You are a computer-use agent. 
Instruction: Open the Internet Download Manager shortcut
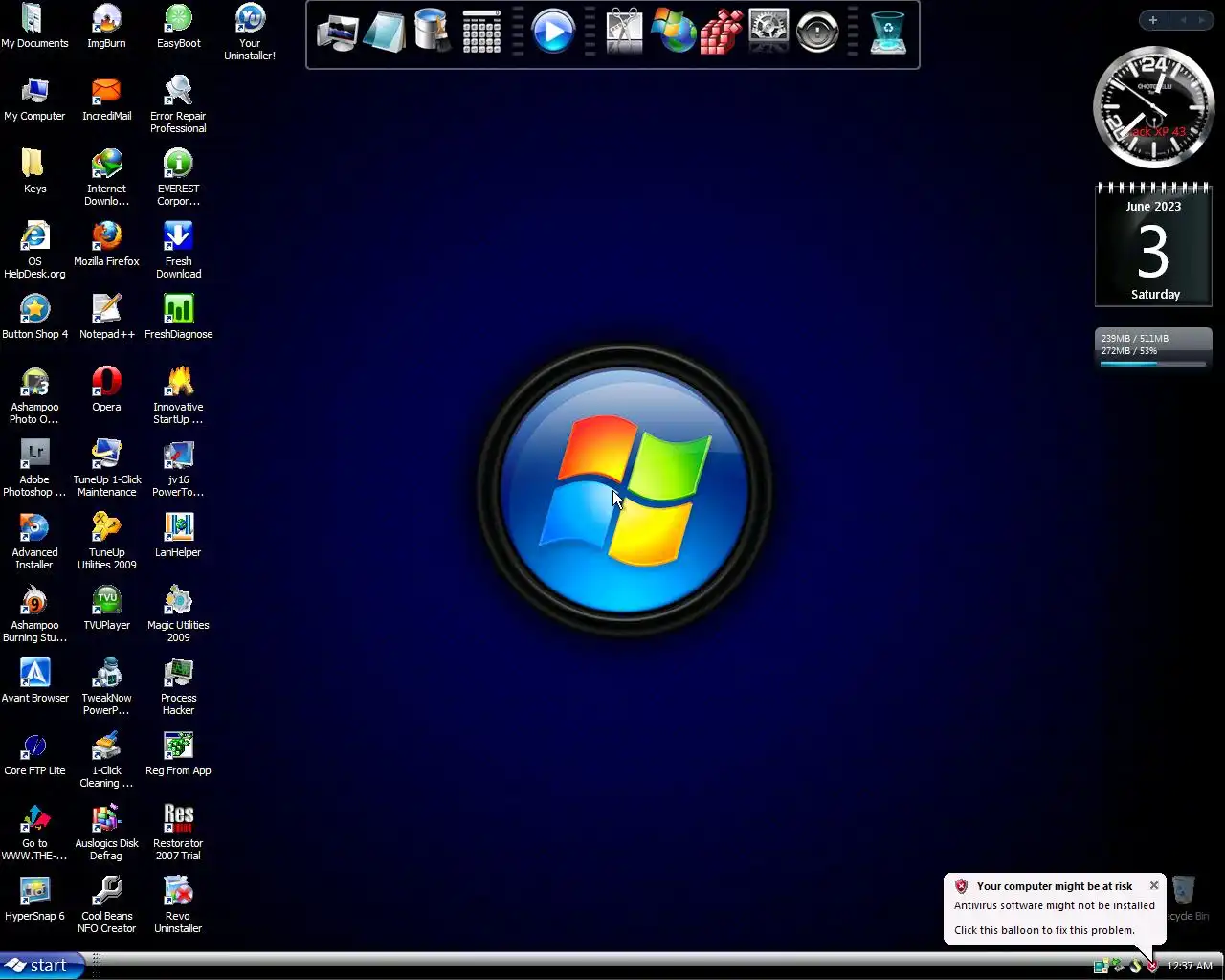pyautogui.click(x=106, y=178)
